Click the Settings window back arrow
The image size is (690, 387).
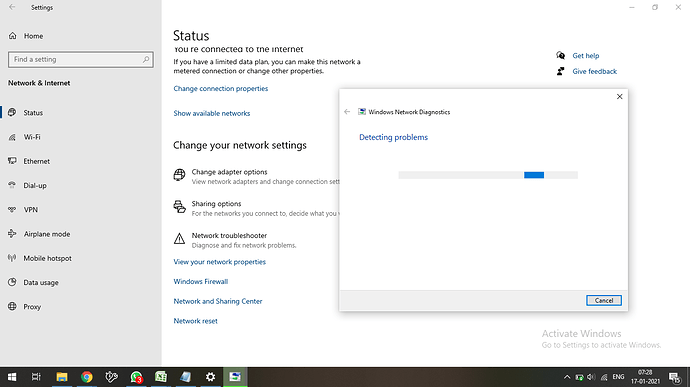12,7
